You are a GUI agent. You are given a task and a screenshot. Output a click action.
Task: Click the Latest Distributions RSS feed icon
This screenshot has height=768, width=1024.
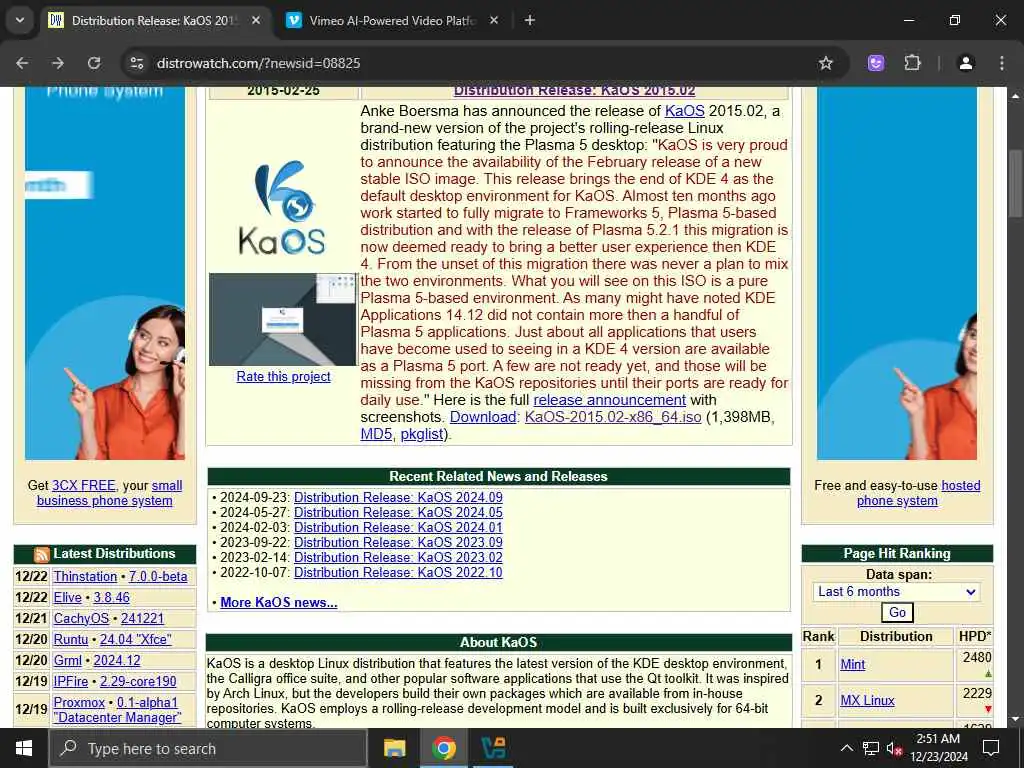point(42,554)
